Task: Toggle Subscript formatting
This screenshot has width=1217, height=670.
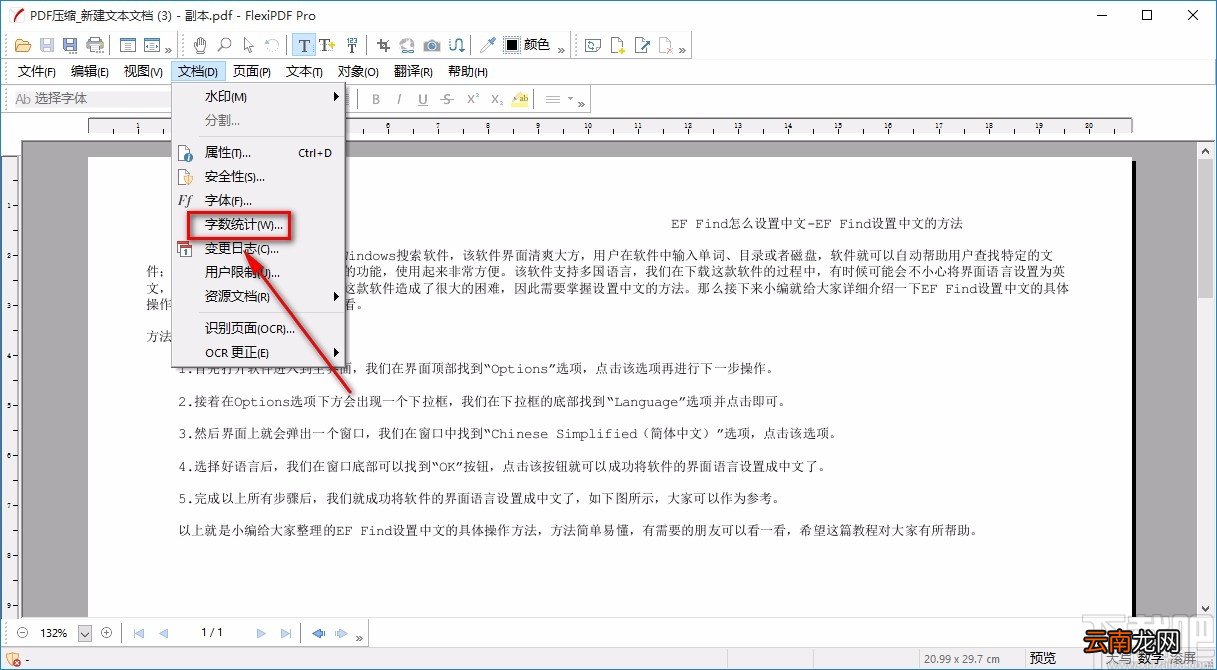Action: tap(496, 99)
